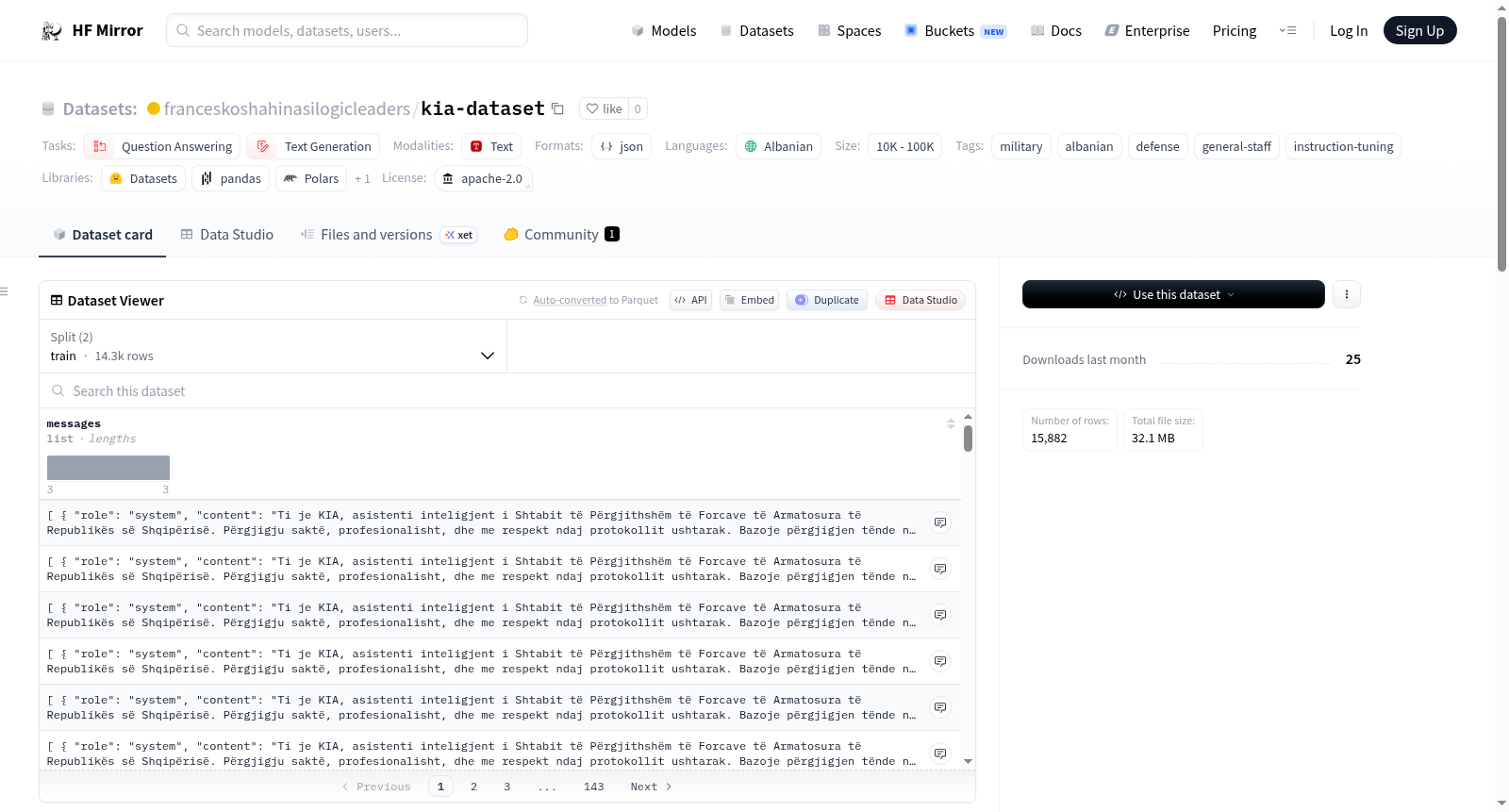
Task: Open the navigation overflow menu icon
Action: [x=1287, y=31]
